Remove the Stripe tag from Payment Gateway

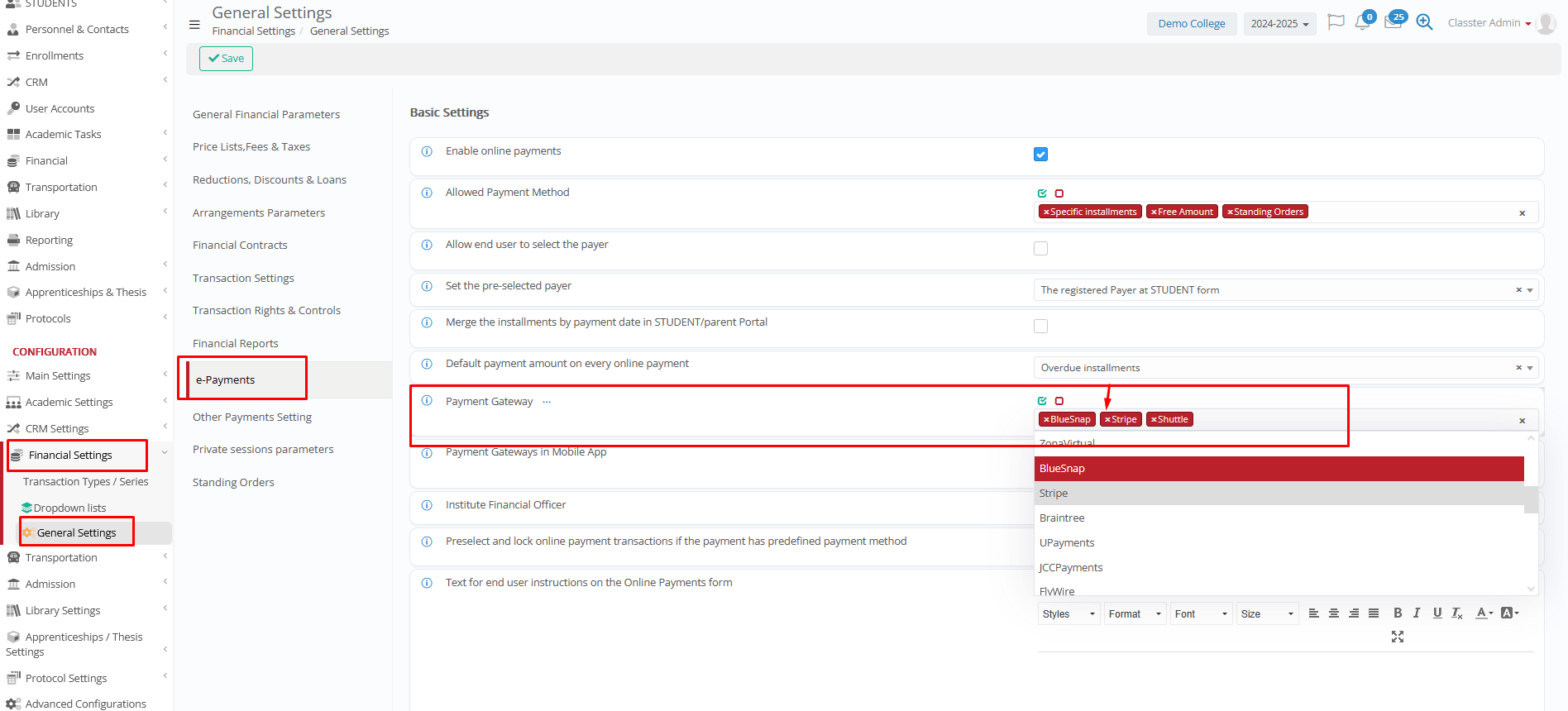(1107, 420)
